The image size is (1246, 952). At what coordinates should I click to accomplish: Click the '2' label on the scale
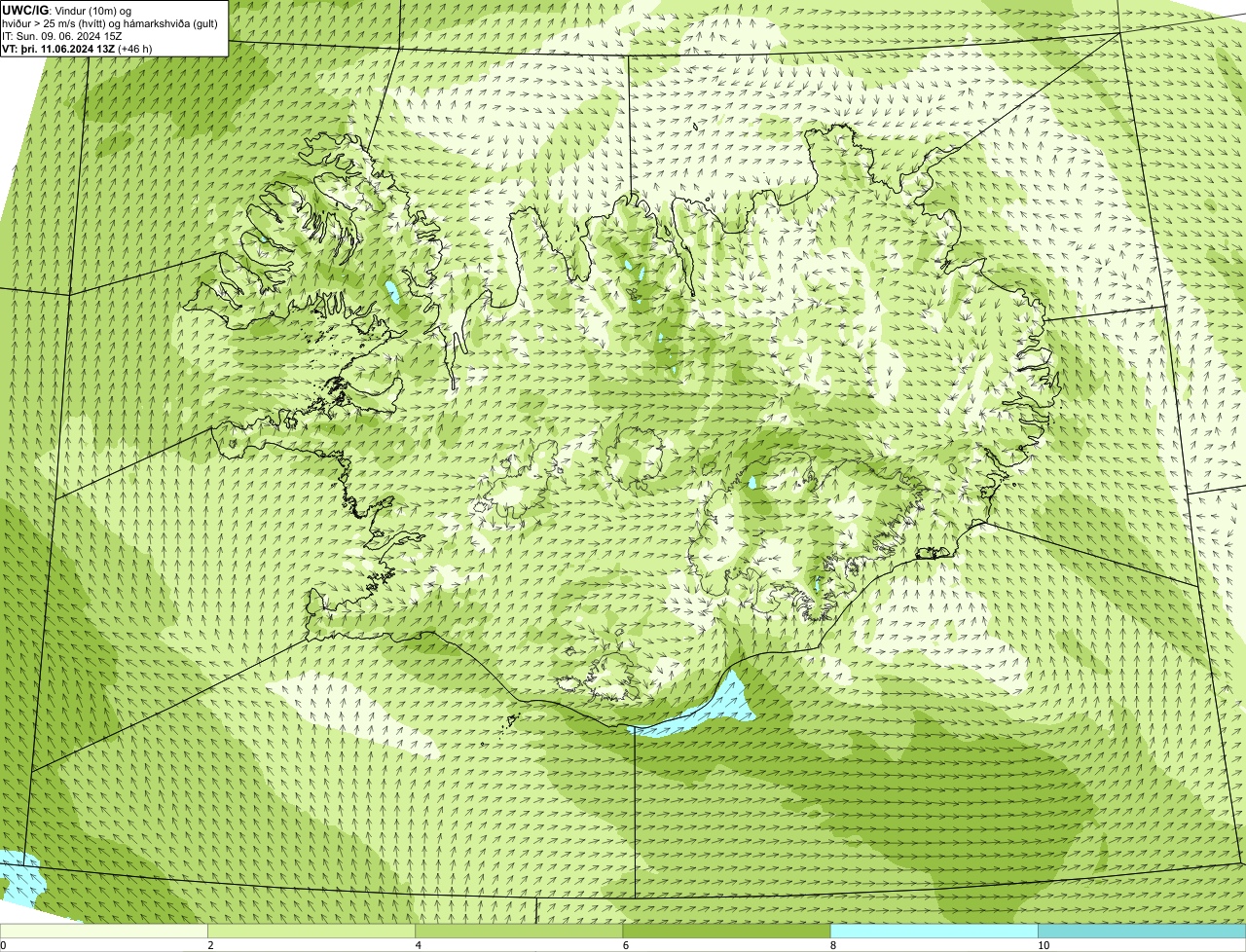(210, 945)
